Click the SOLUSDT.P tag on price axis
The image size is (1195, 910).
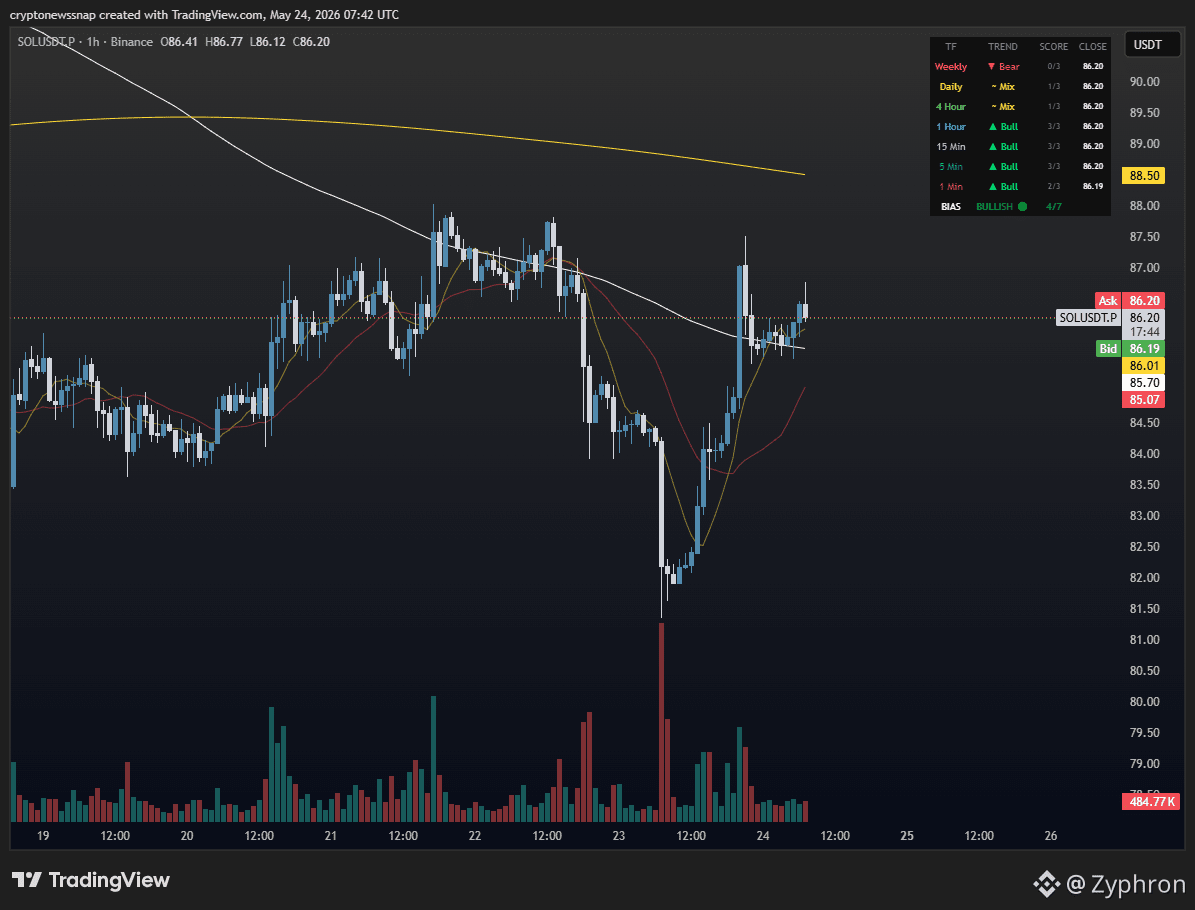click(1088, 318)
